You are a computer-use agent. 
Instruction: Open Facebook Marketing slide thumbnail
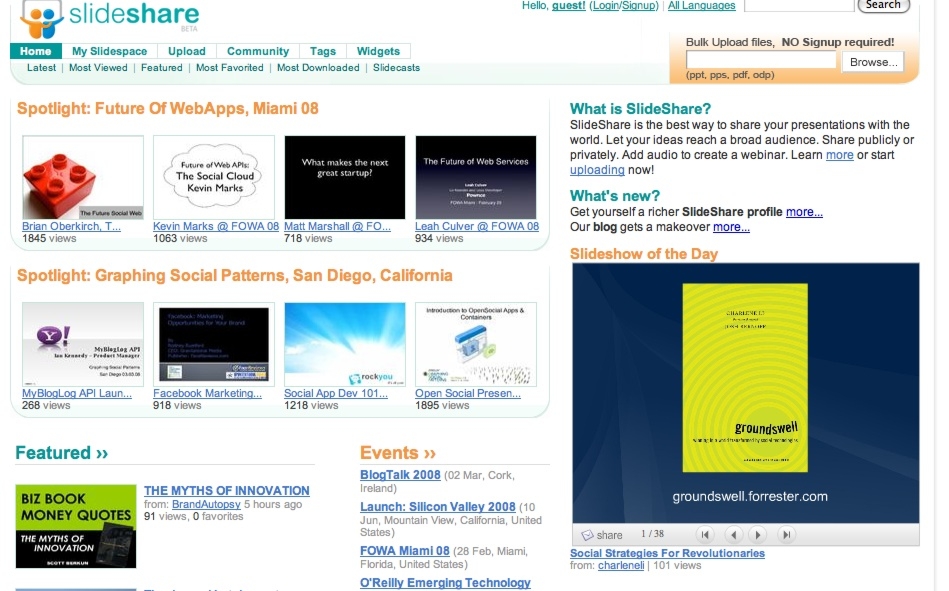click(214, 345)
